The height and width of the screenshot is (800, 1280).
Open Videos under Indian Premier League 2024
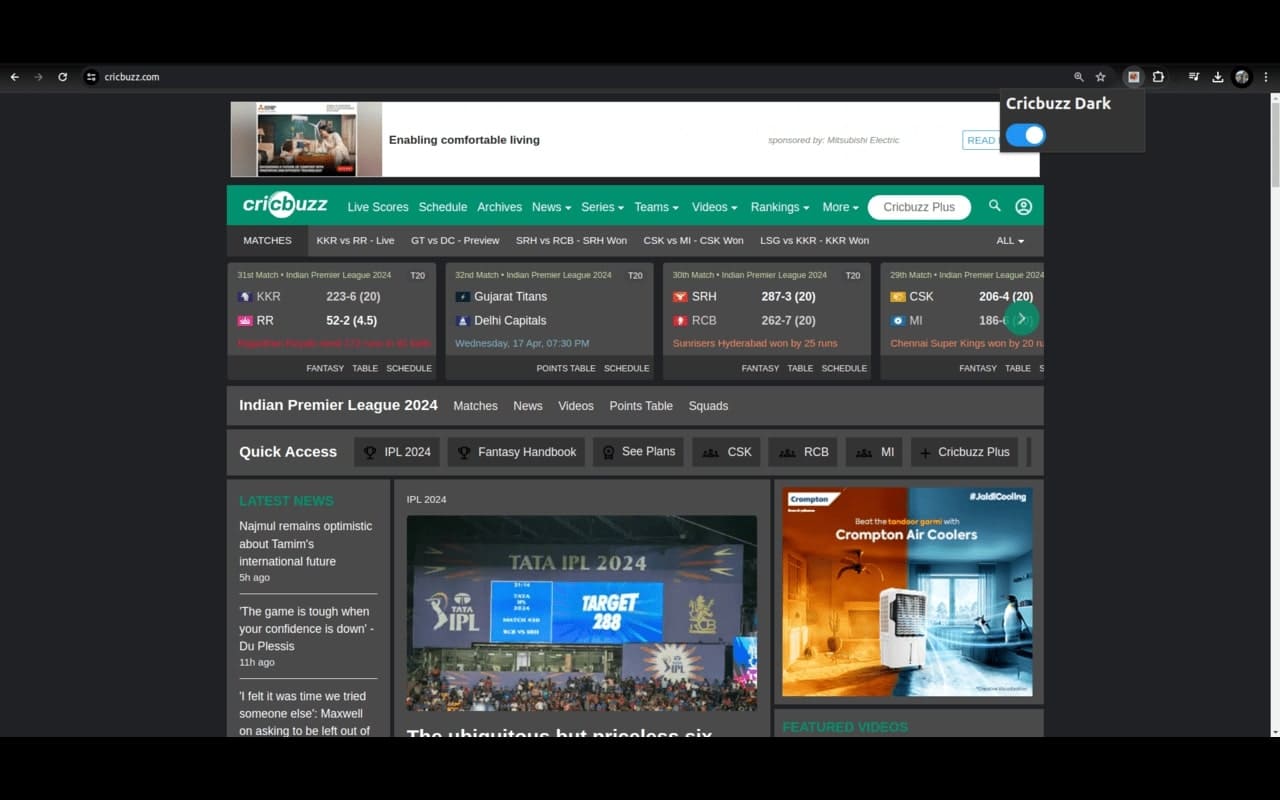[x=576, y=406]
